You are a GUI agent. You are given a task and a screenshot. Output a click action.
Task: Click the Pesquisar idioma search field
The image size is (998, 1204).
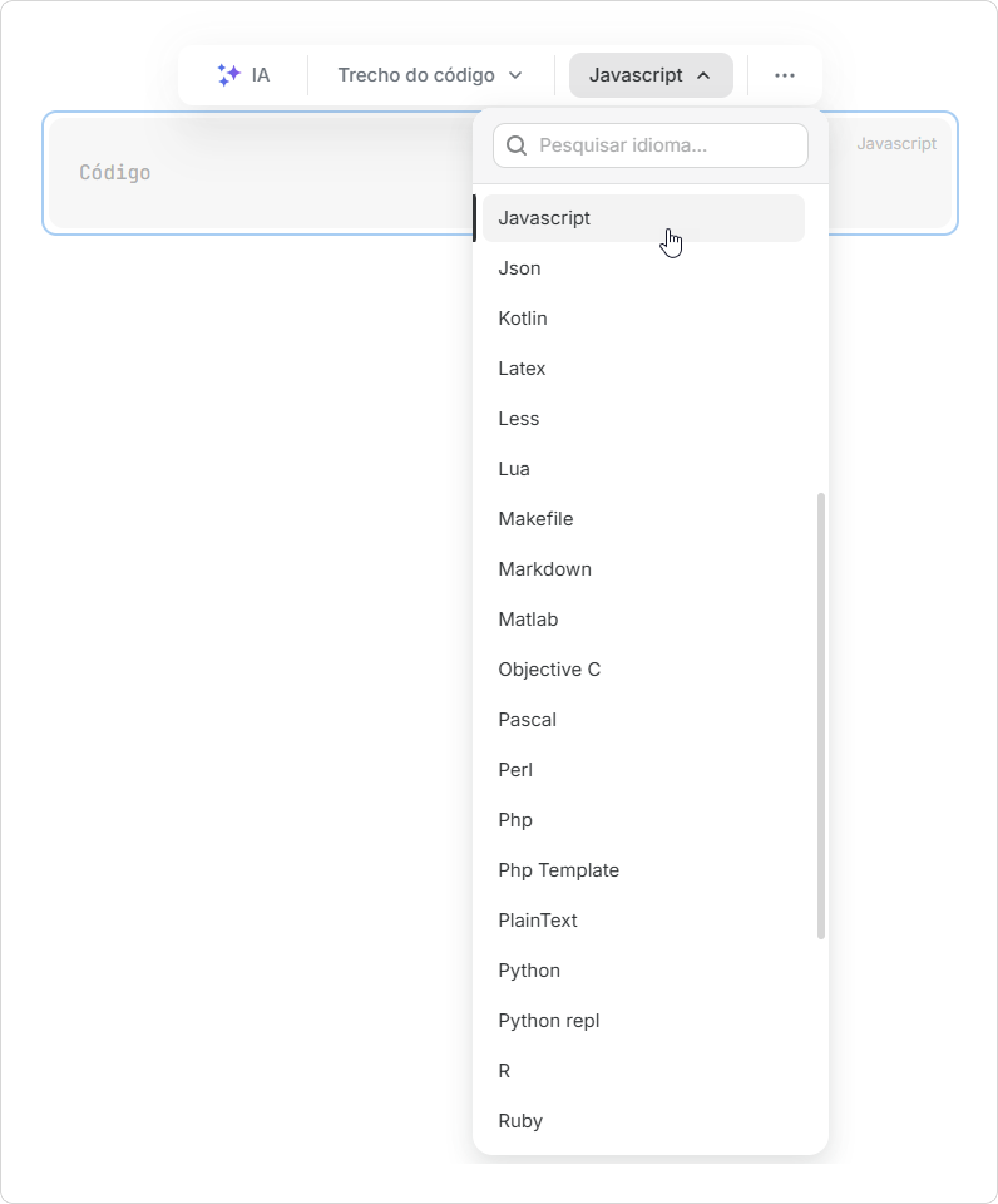click(x=650, y=145)
